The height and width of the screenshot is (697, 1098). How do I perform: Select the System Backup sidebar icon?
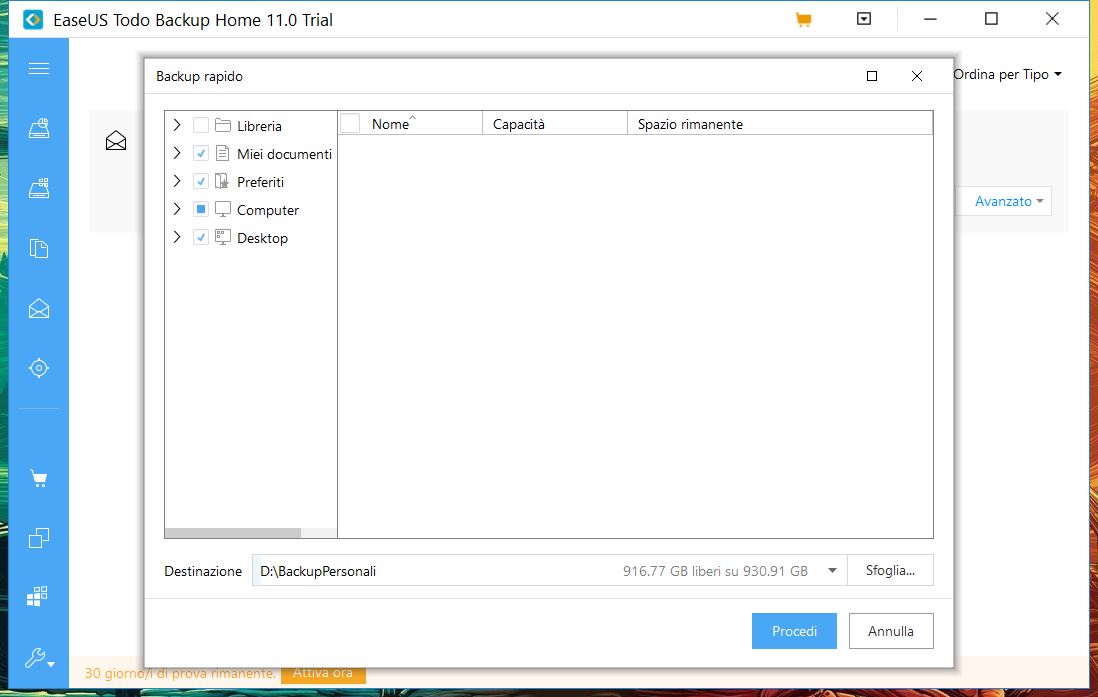click(39, 188)
